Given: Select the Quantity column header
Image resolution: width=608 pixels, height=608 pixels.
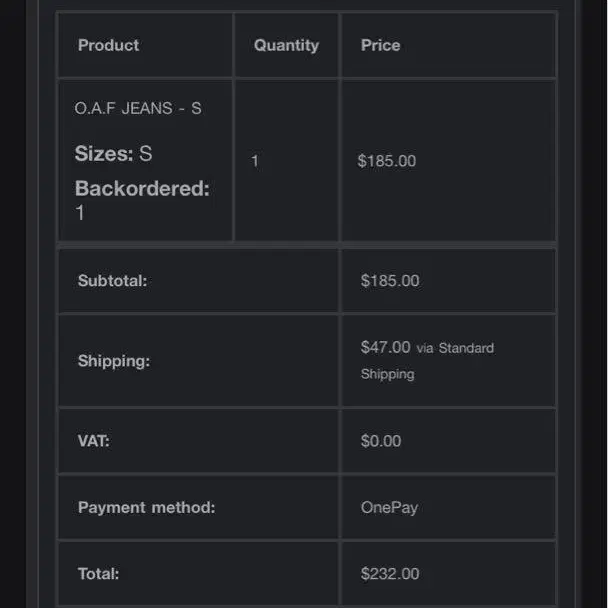Looking at the screenshot, I should point(286,45).
